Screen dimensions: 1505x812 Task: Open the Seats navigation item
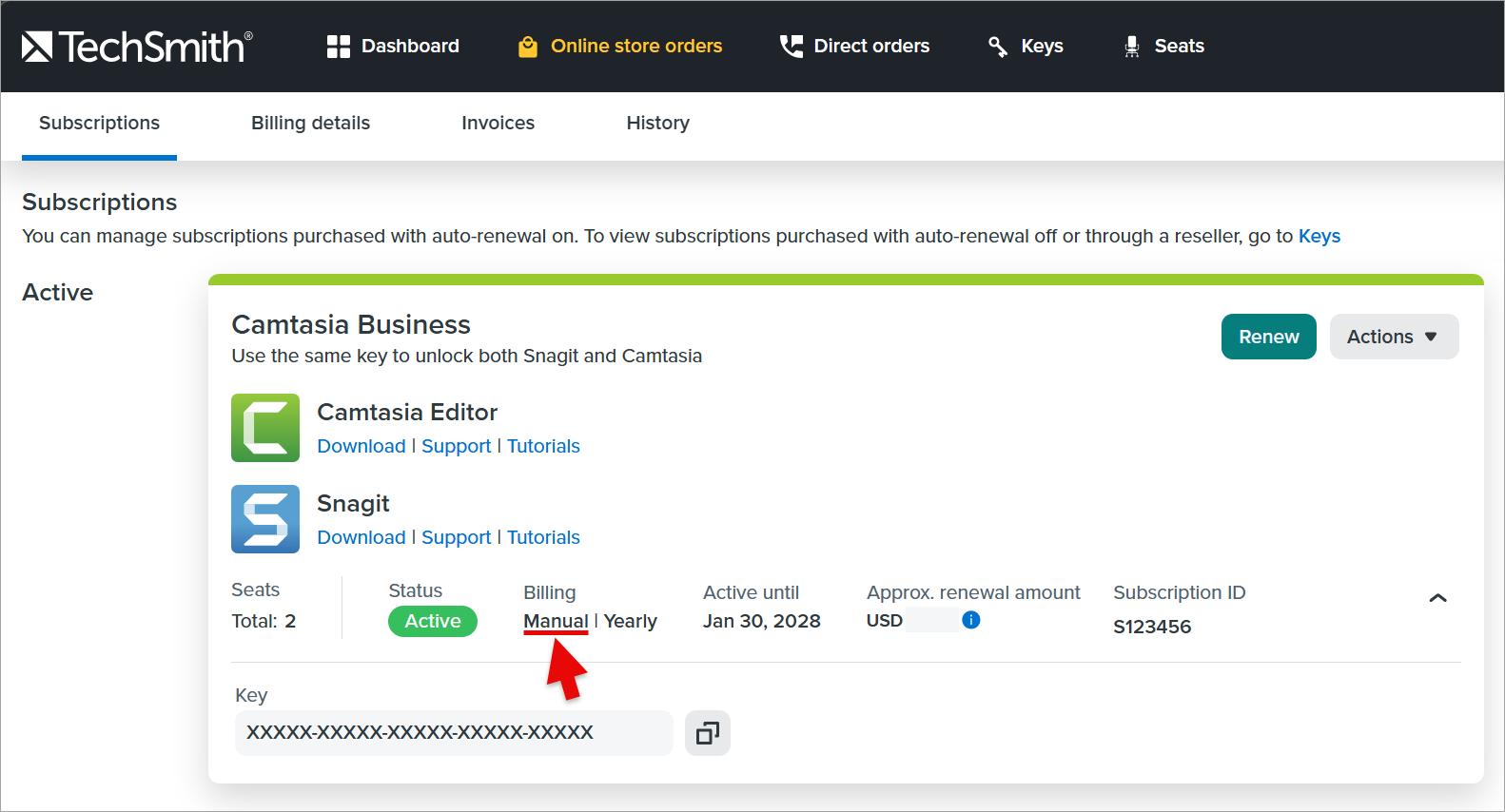1163,47
